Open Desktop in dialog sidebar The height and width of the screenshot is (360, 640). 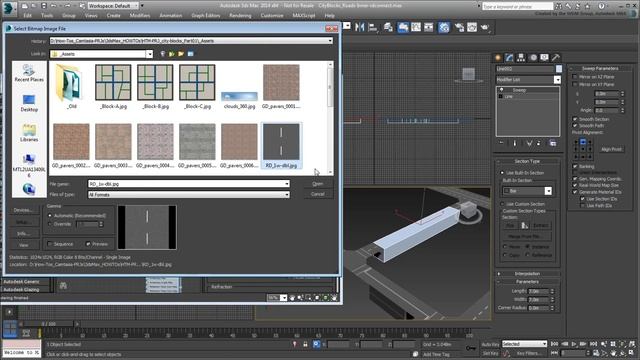click(29, 103)
